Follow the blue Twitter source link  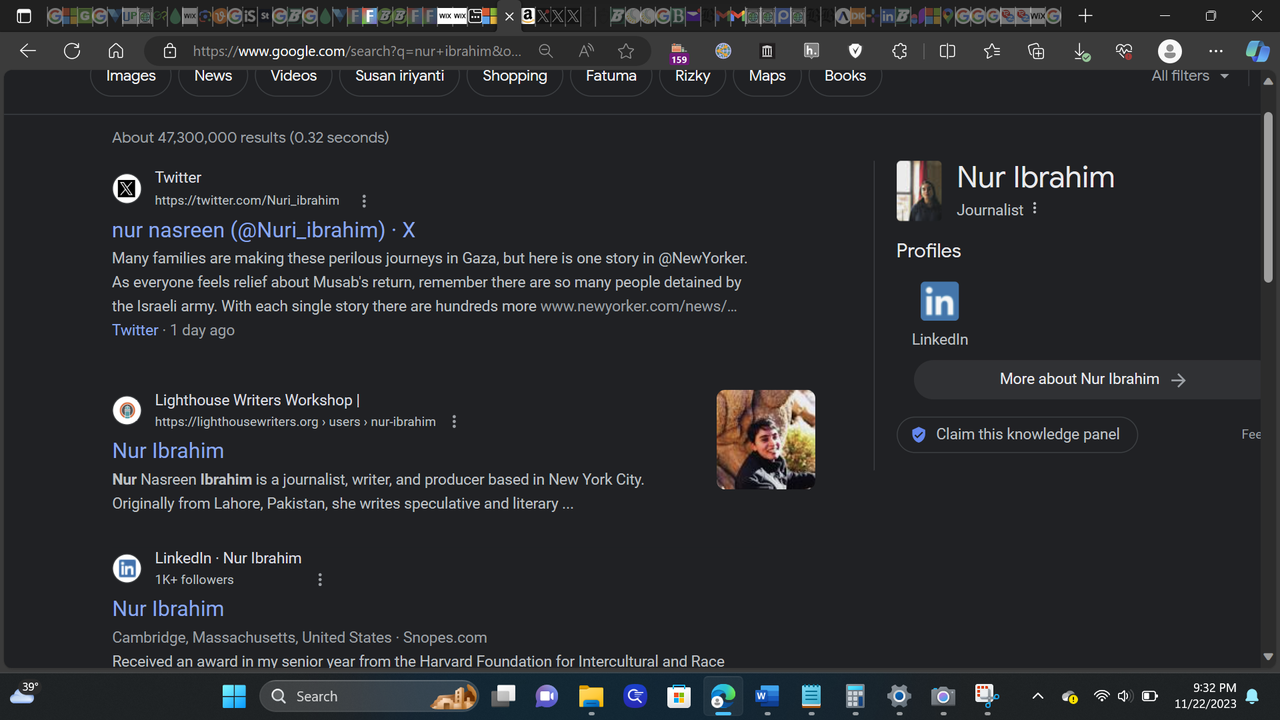click(x=135, y=330)
